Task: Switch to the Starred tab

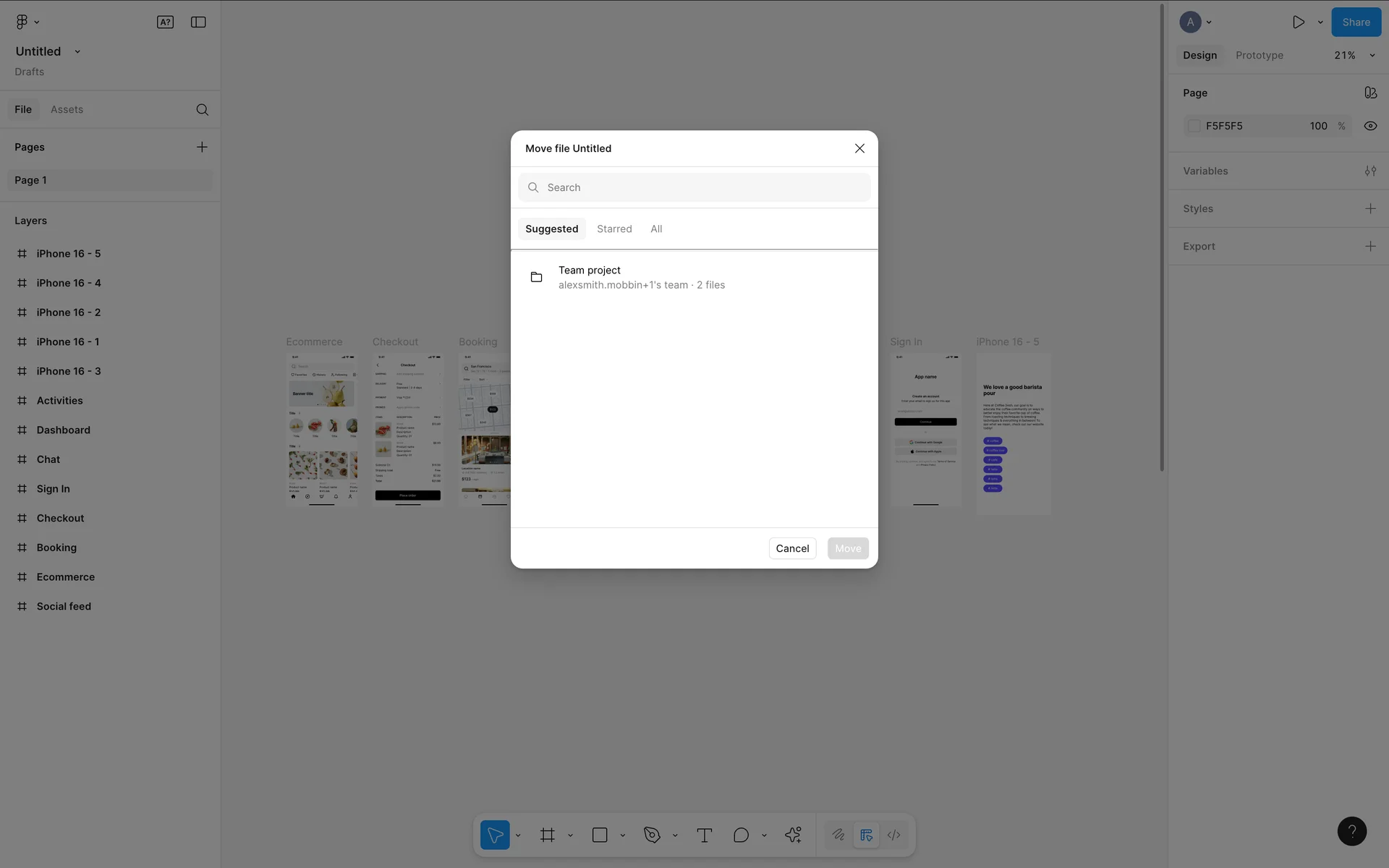Action: [614, 229]
